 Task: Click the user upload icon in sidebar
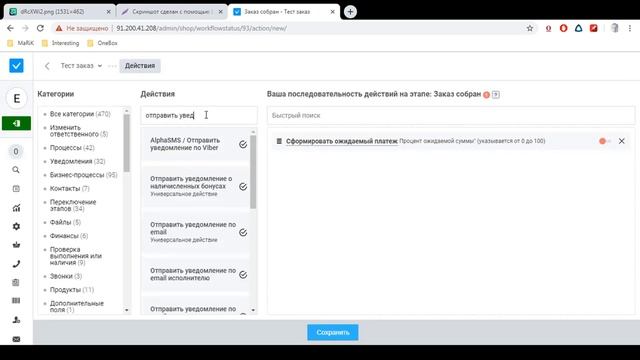[16, 320]
